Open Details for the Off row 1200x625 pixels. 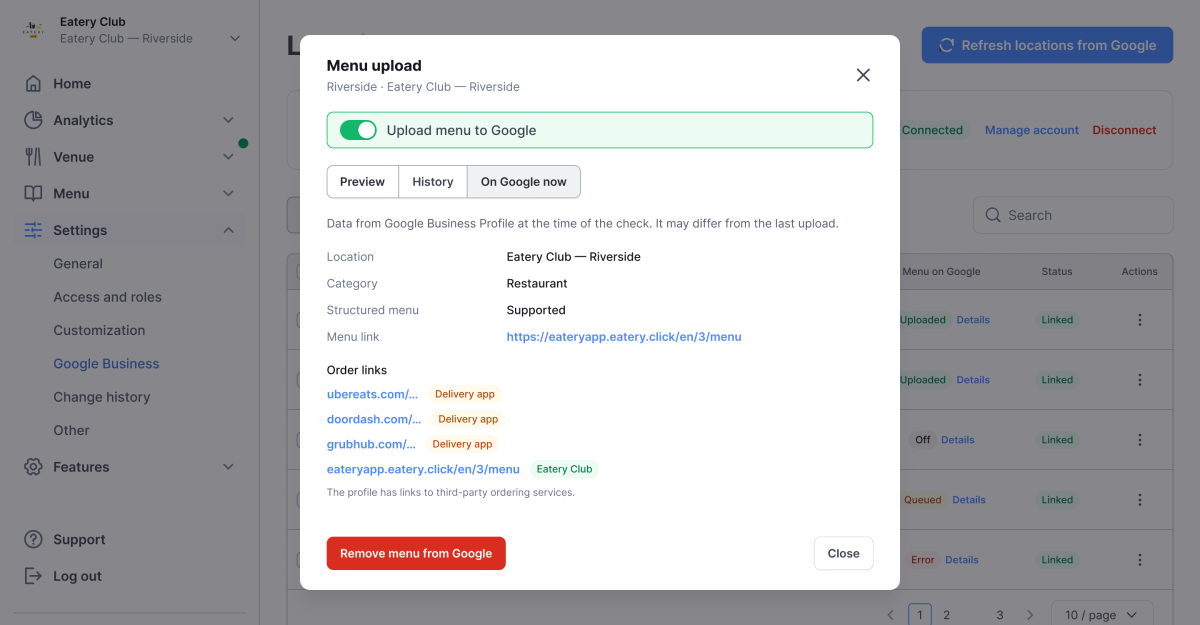point(957,440)
